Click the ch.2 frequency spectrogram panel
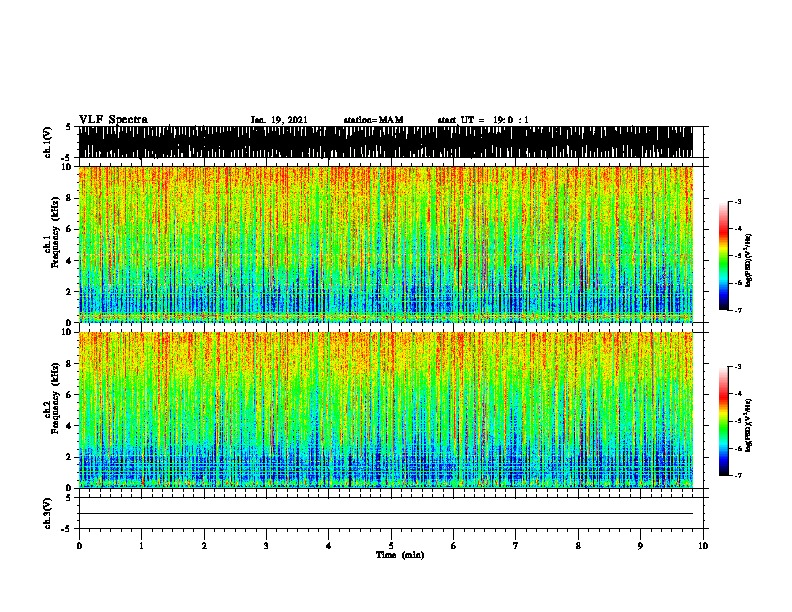792x612 pixels. pos(386,410)
